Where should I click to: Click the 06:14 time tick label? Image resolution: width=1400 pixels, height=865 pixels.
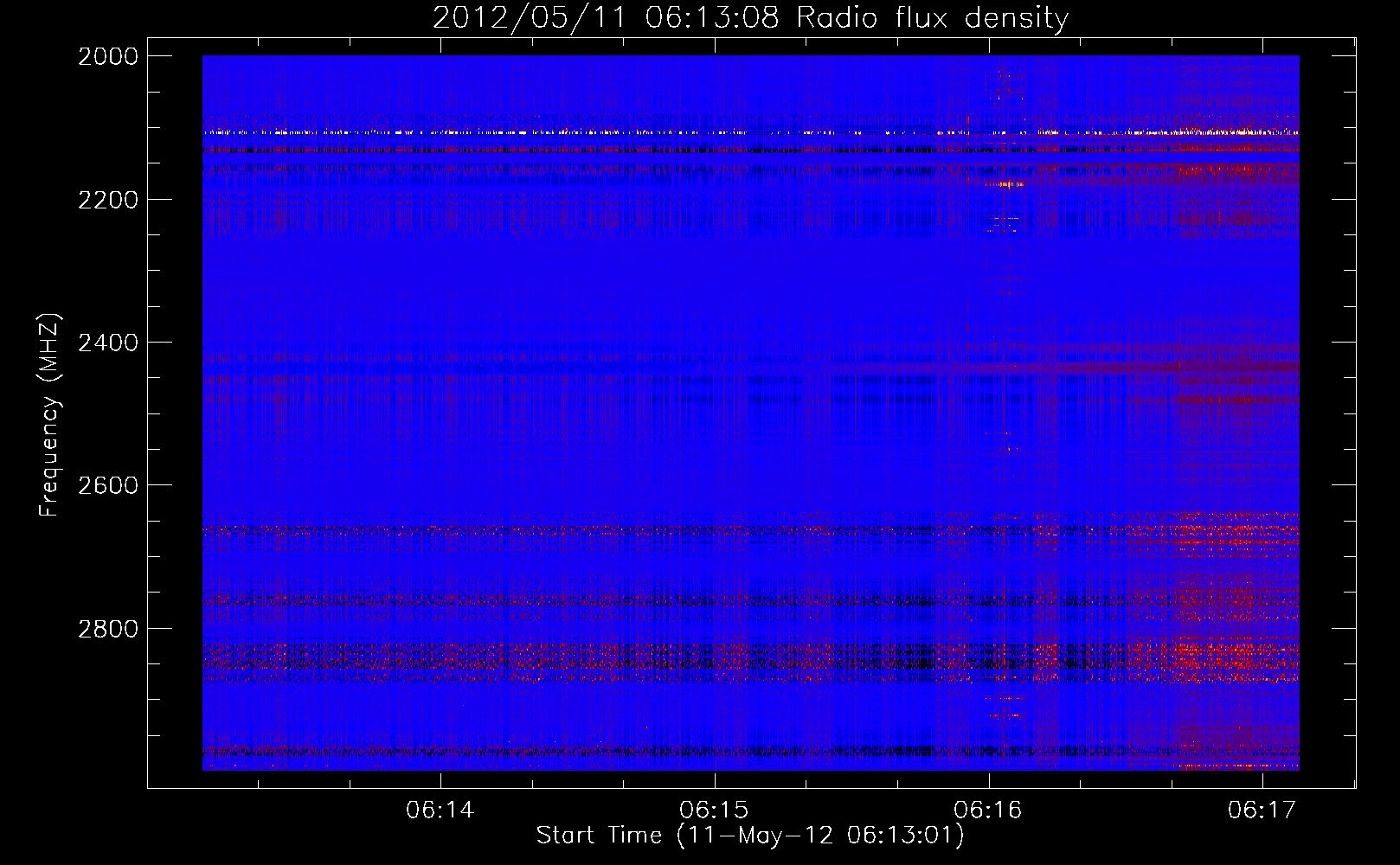click(x=440, y=811)
